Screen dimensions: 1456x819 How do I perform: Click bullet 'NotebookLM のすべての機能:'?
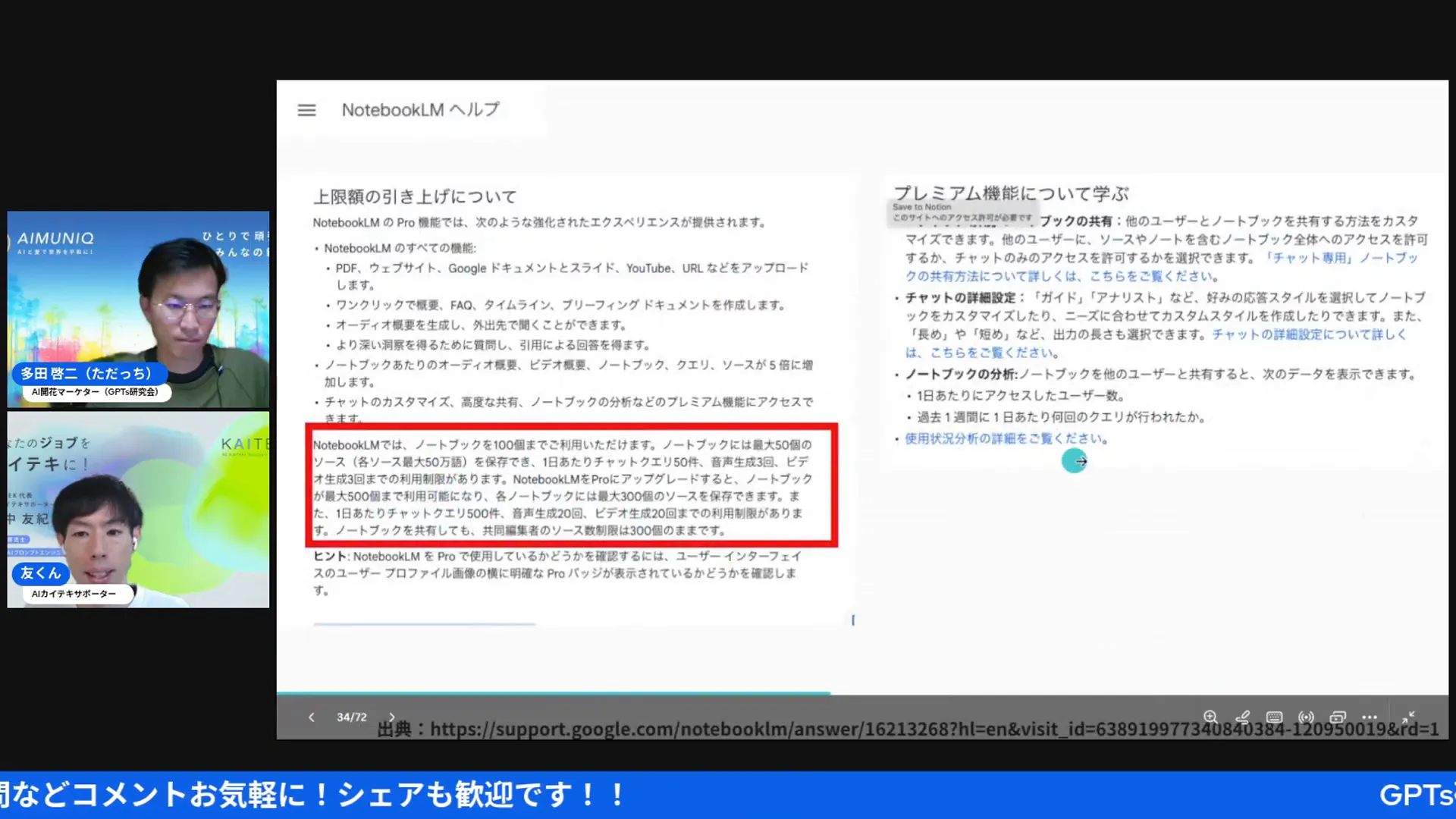click(400, 248)
